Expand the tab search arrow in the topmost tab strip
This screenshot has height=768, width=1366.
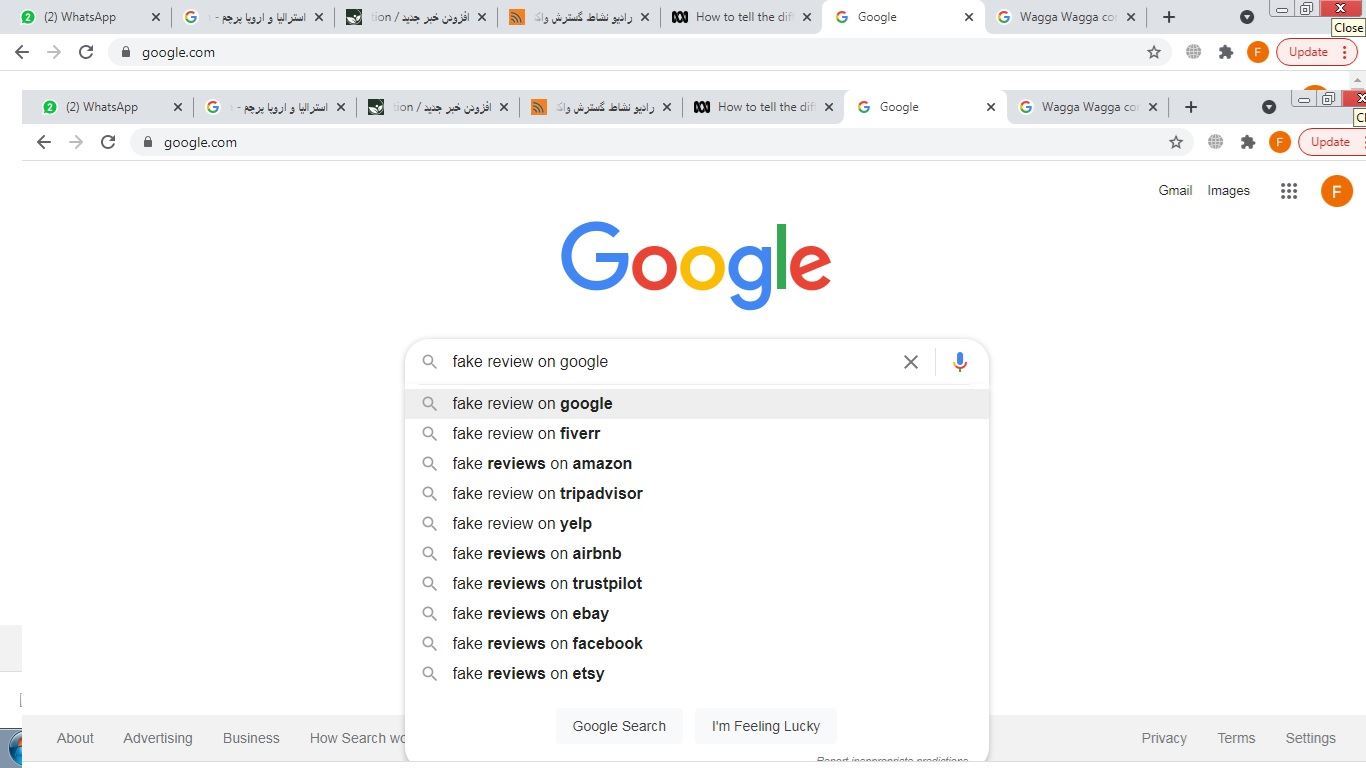[x=1247, y=17]
